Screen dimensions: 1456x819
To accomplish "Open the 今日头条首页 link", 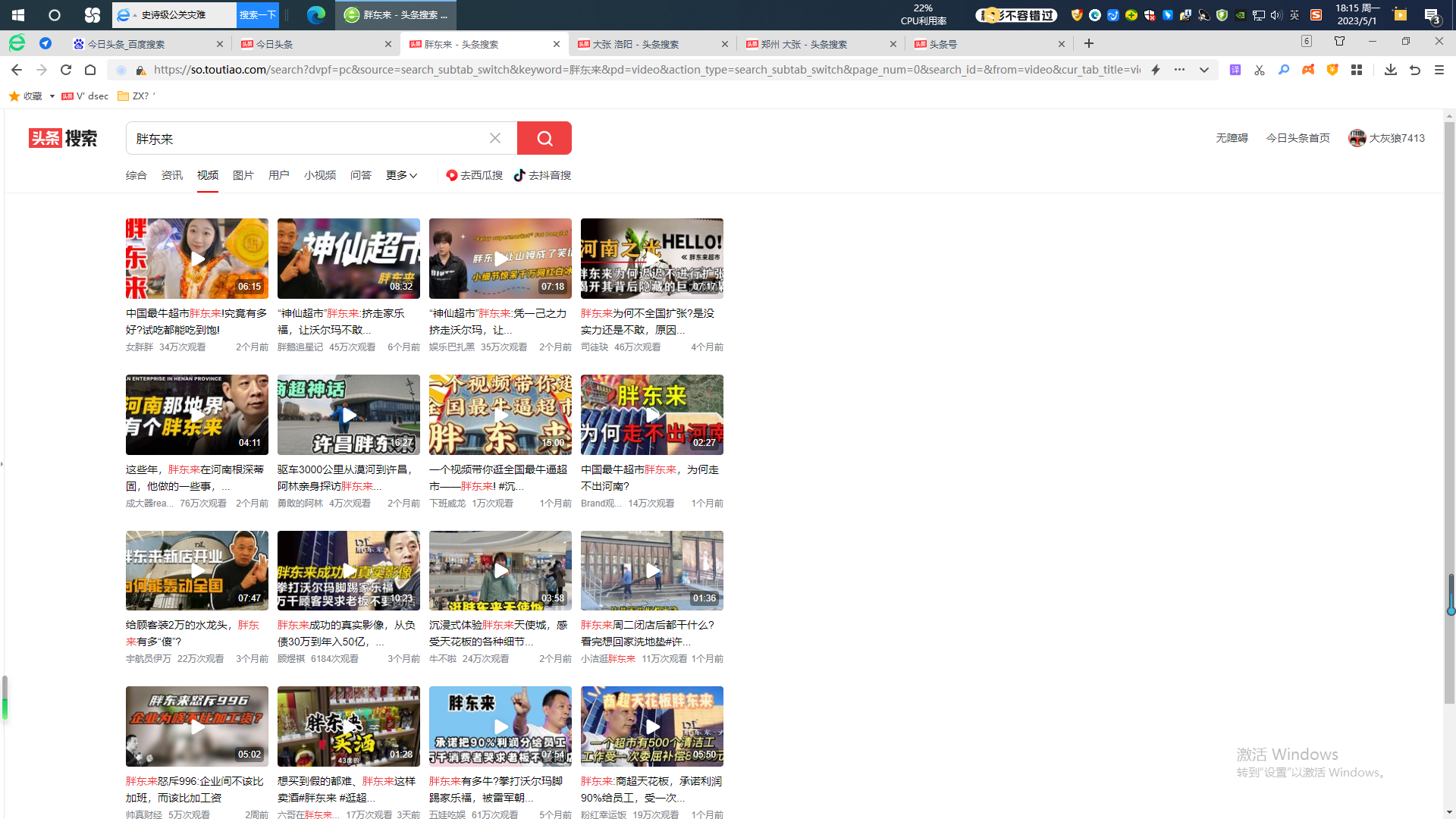I will coord(1298,138).
